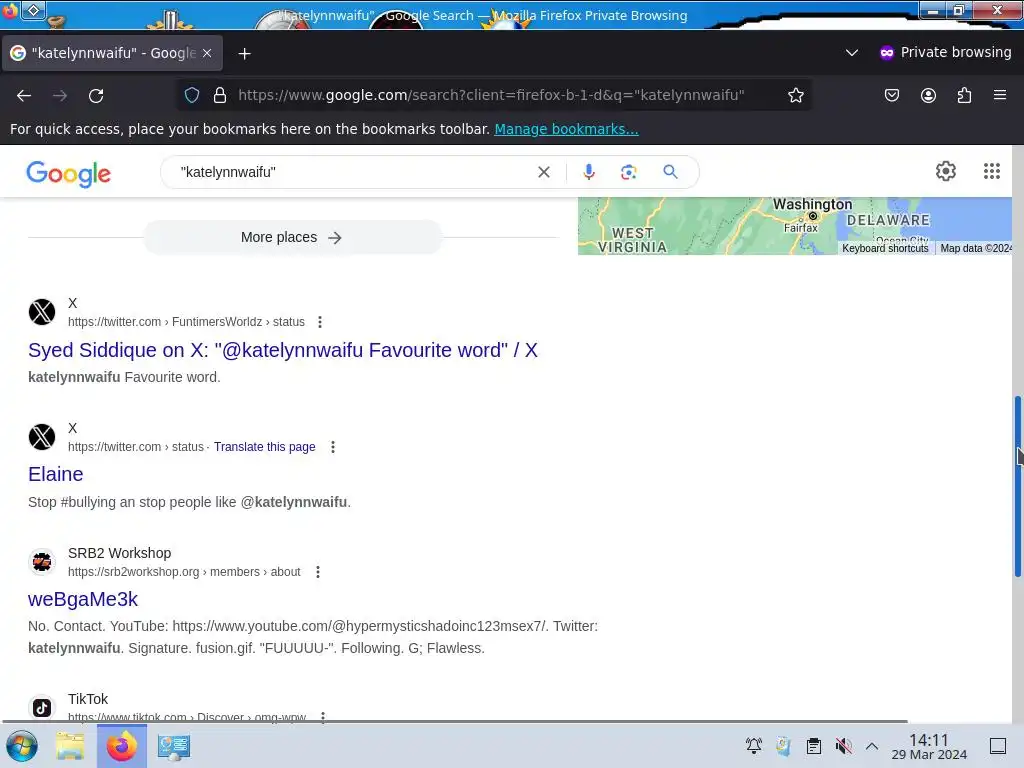Click the show desktop button
The image size is (1024, 768).
[x=997, y=746]
